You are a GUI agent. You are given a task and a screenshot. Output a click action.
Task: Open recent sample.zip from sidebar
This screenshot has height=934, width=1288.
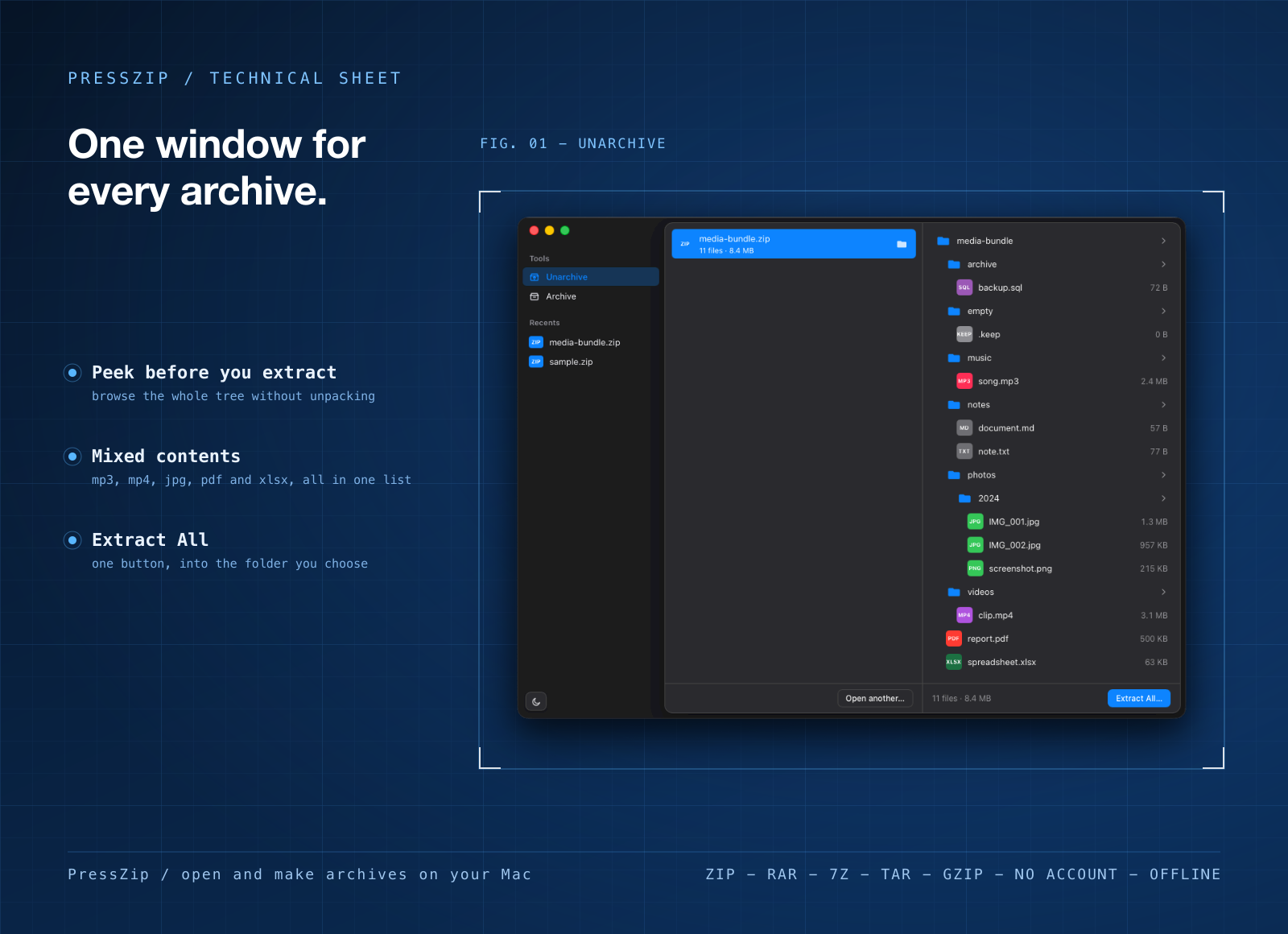[x=591, y=362]
